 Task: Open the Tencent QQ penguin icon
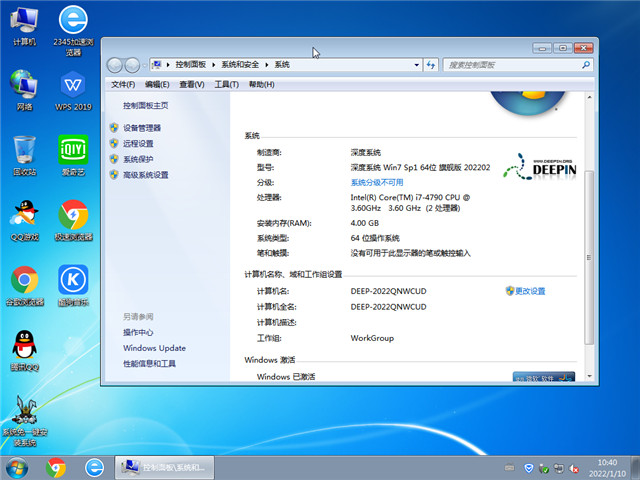click(x=24, y=346)
